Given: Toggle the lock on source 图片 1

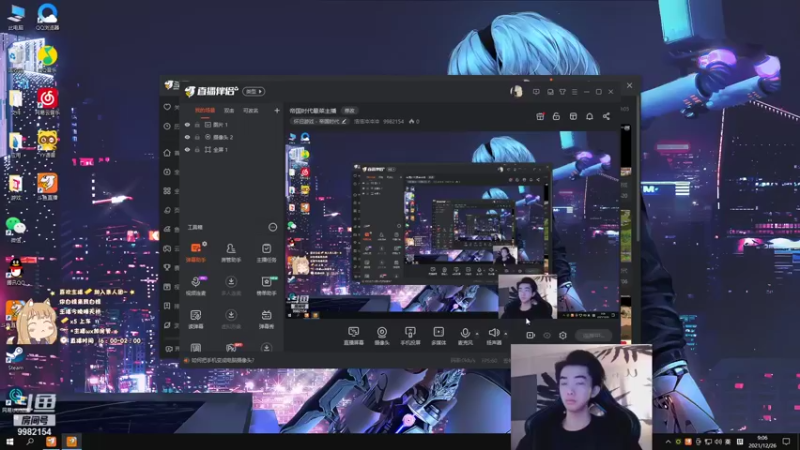Looking at the screenshot, I should [x=197, y=124].
